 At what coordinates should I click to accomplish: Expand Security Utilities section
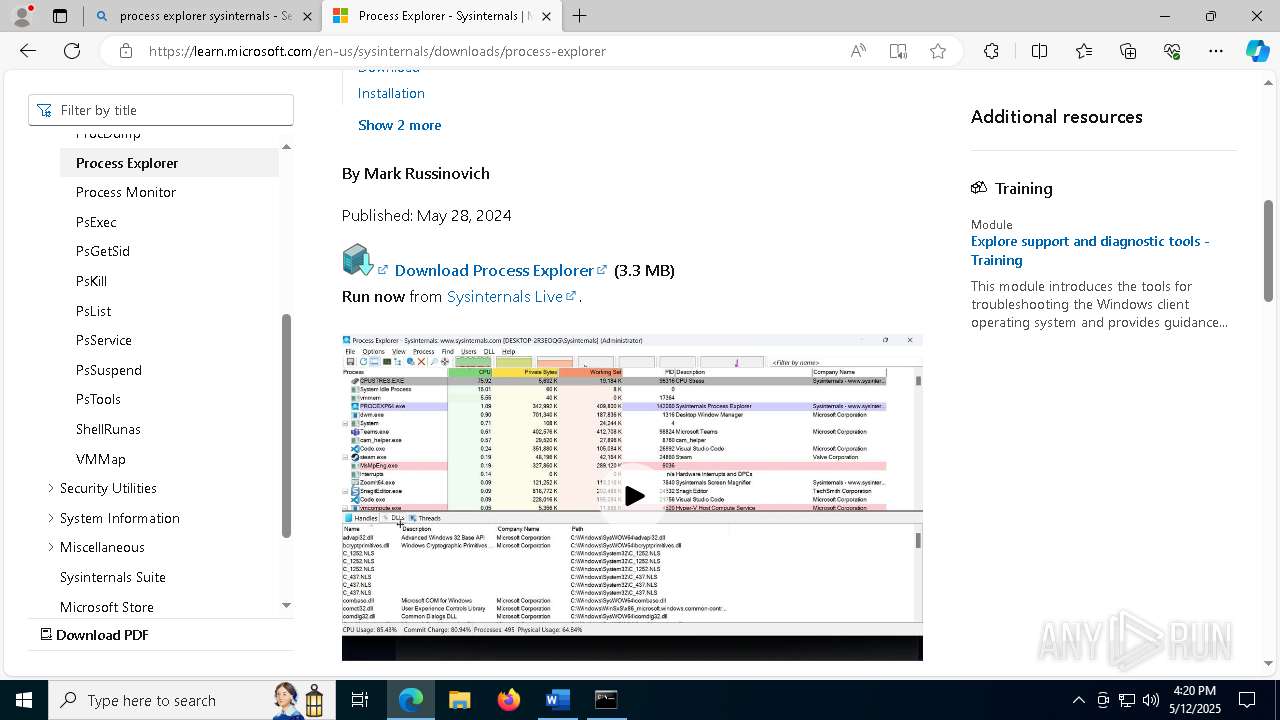[x=51, y=488]
